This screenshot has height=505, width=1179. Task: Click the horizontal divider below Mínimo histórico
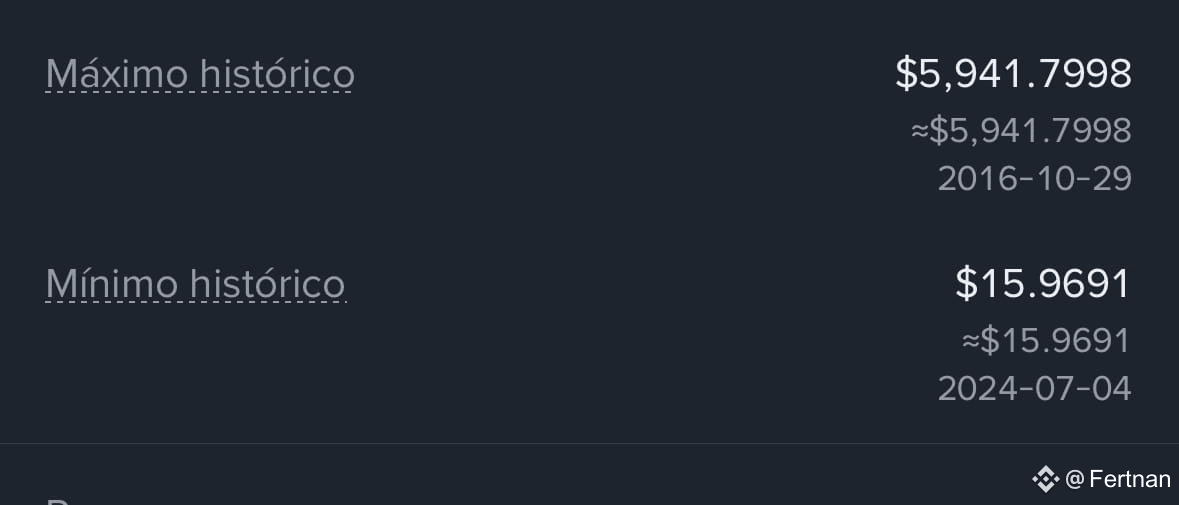tap(590, 443)
